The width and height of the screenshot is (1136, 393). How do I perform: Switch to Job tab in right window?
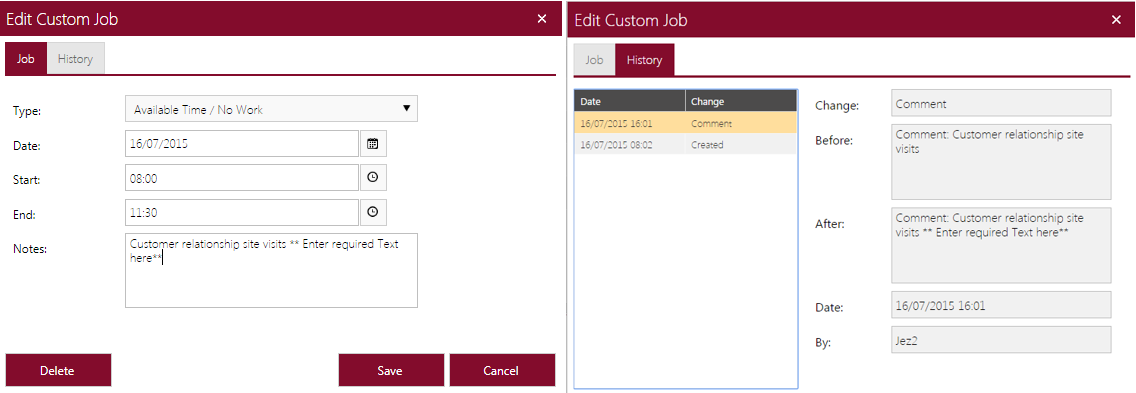[594, 60]
